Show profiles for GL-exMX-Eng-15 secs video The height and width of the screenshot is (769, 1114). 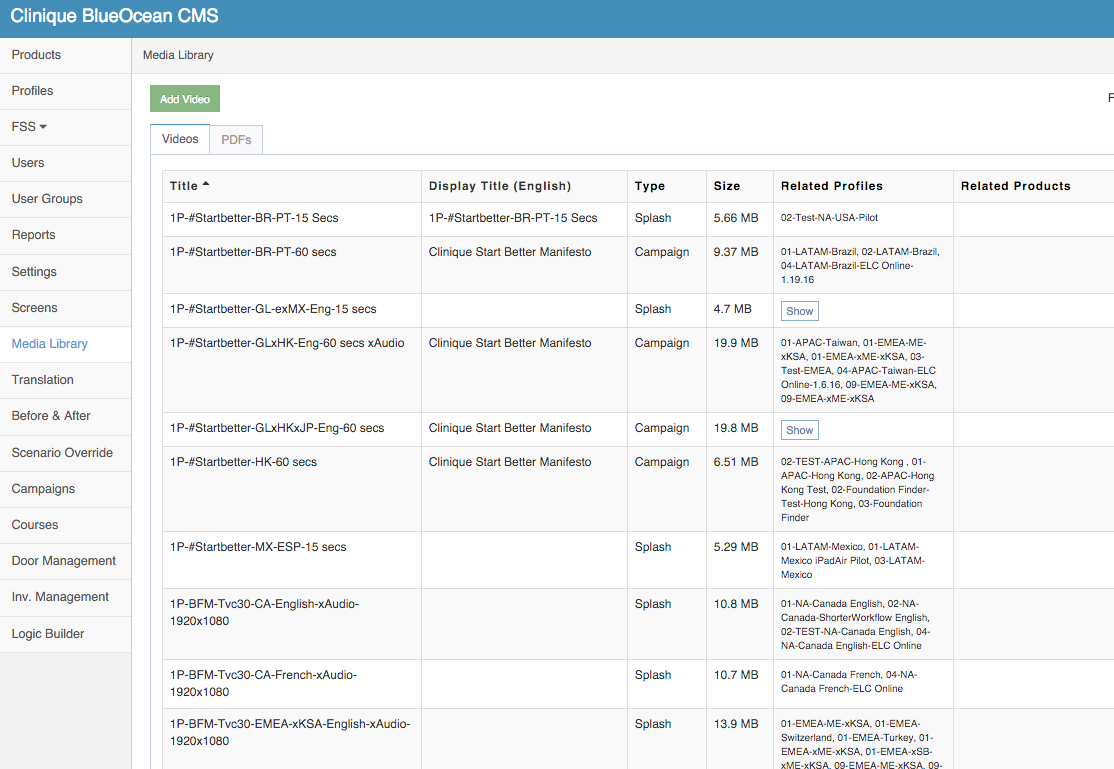(x=799, y=311)
